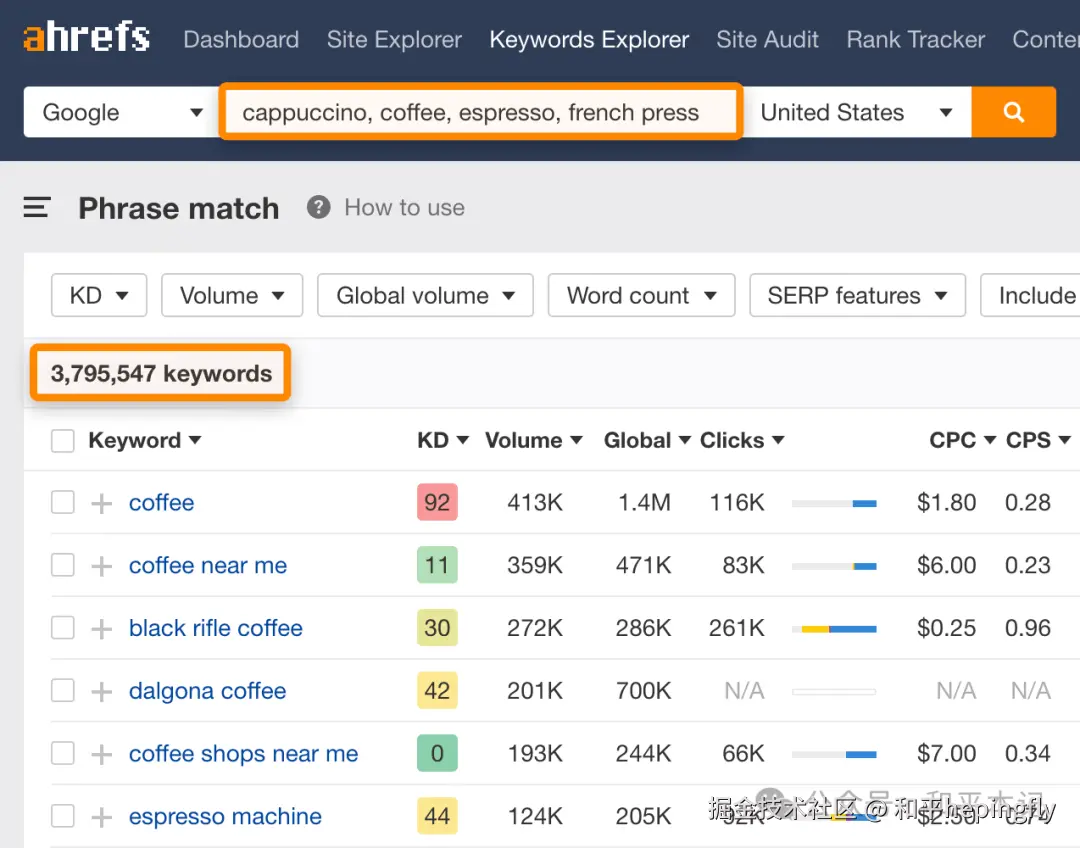Sort by Keyword column header
1080x848 pixels.
click(x=145, y=440)
